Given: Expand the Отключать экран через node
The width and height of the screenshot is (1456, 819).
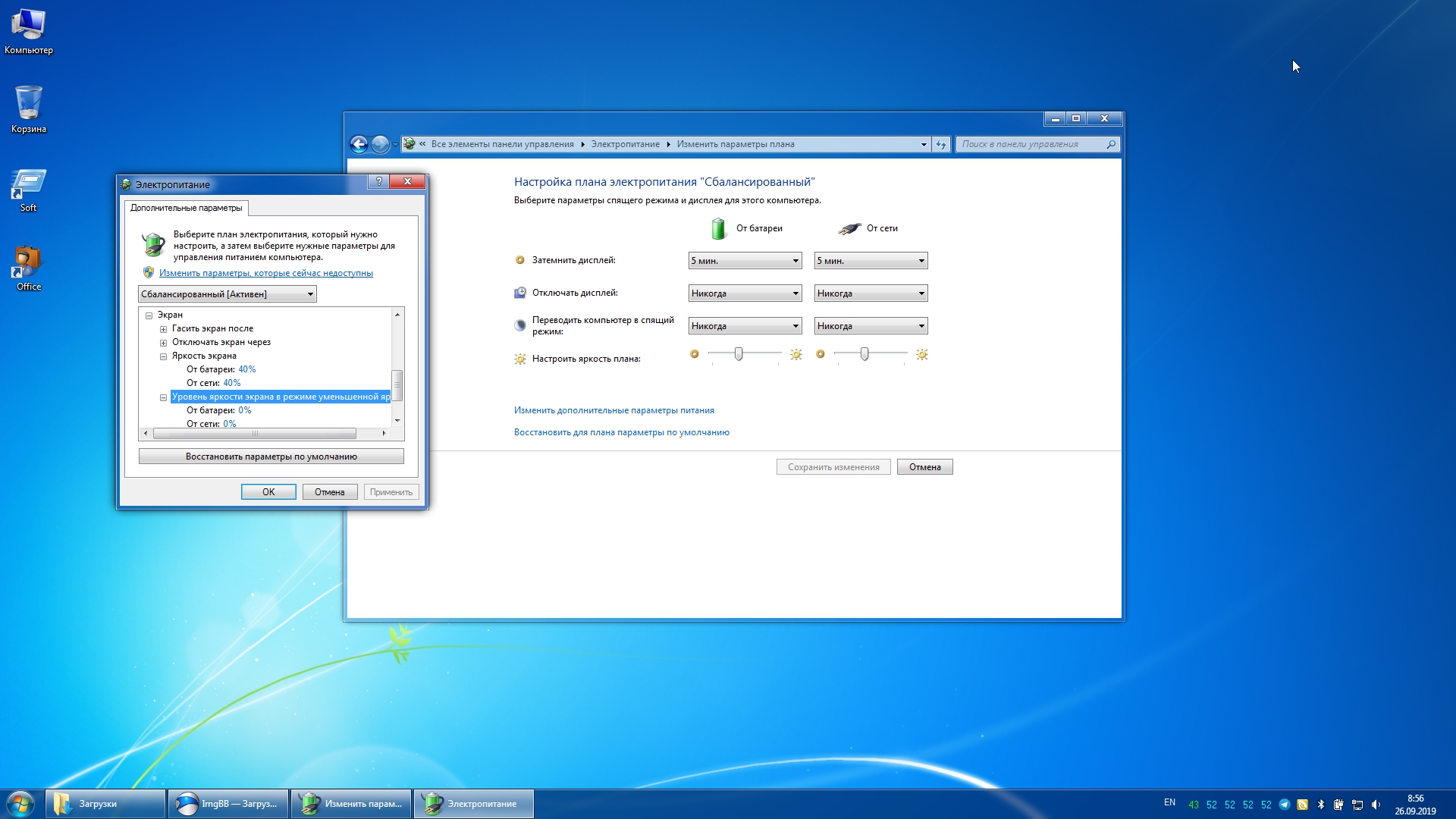Looking at the screenshot, I should click(163, 343).
